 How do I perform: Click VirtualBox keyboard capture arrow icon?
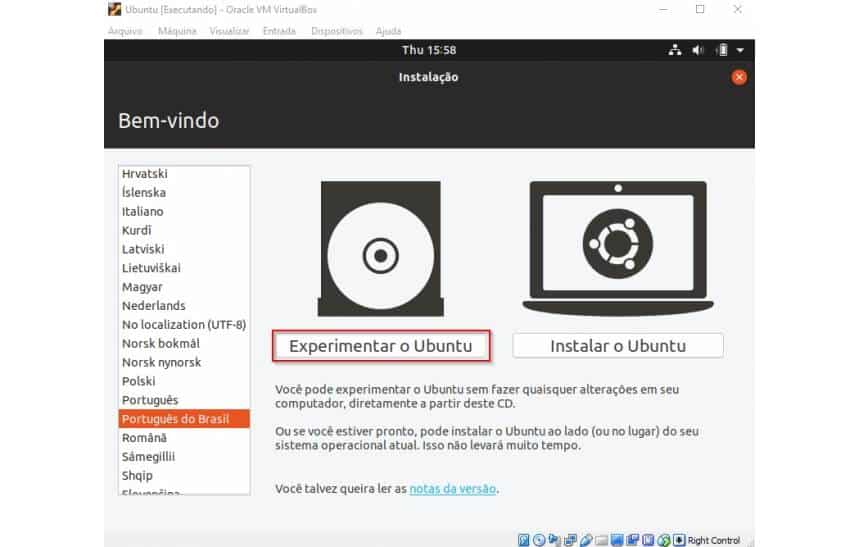679,540
